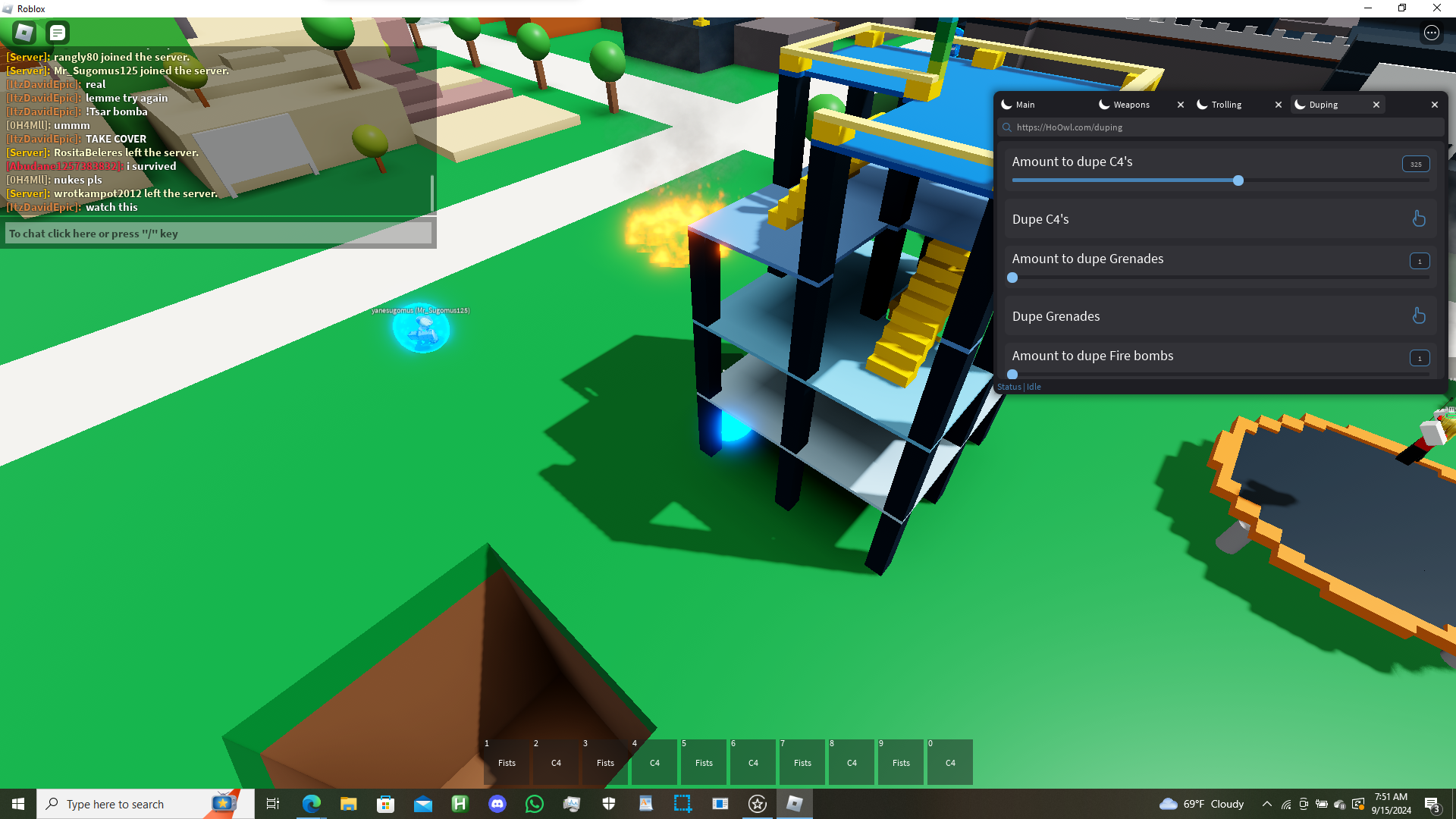The image size is (1456, 819).
Task: Open Microsoft Store from the taskbar
Action: 385,804
